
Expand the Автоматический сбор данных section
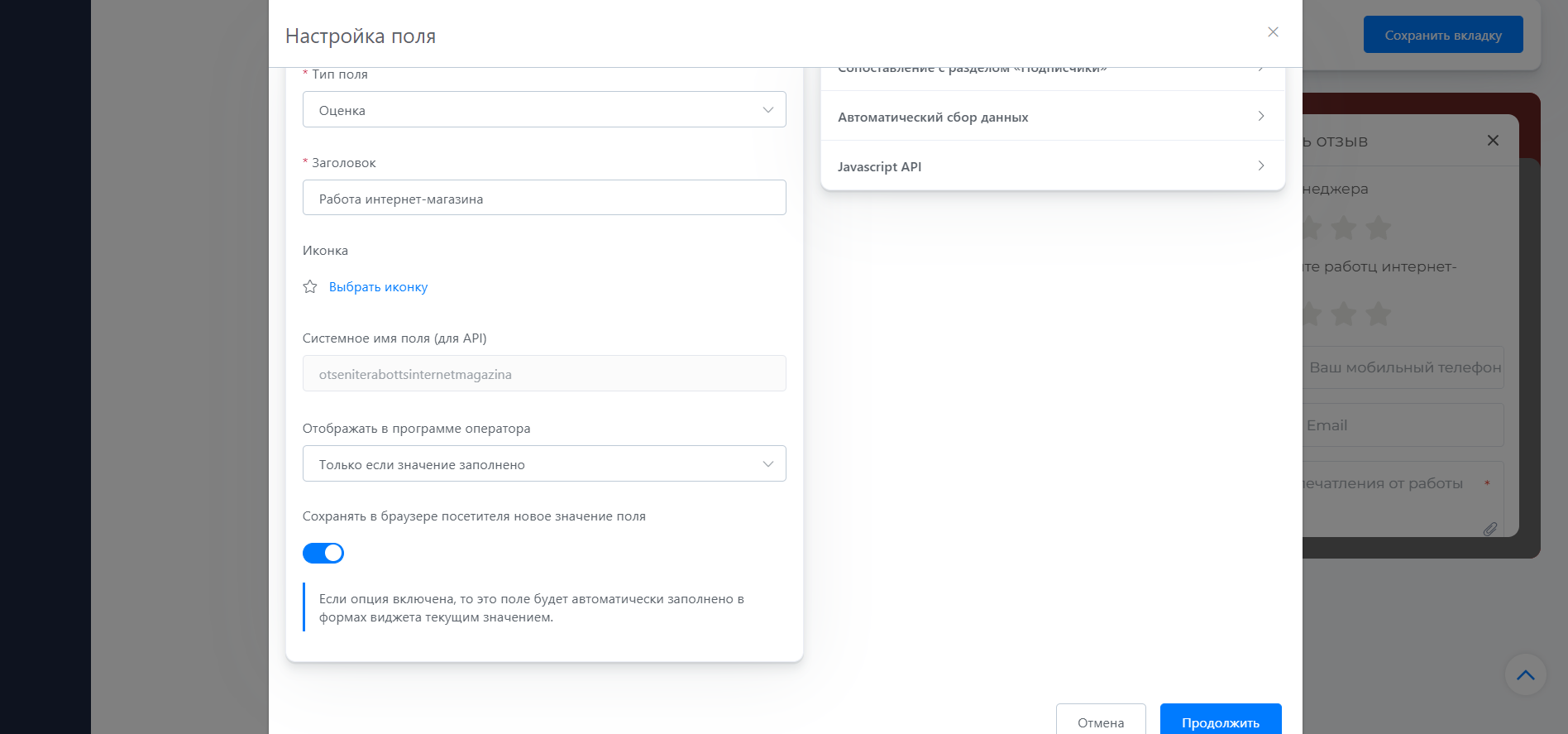(x=933, y=118)
